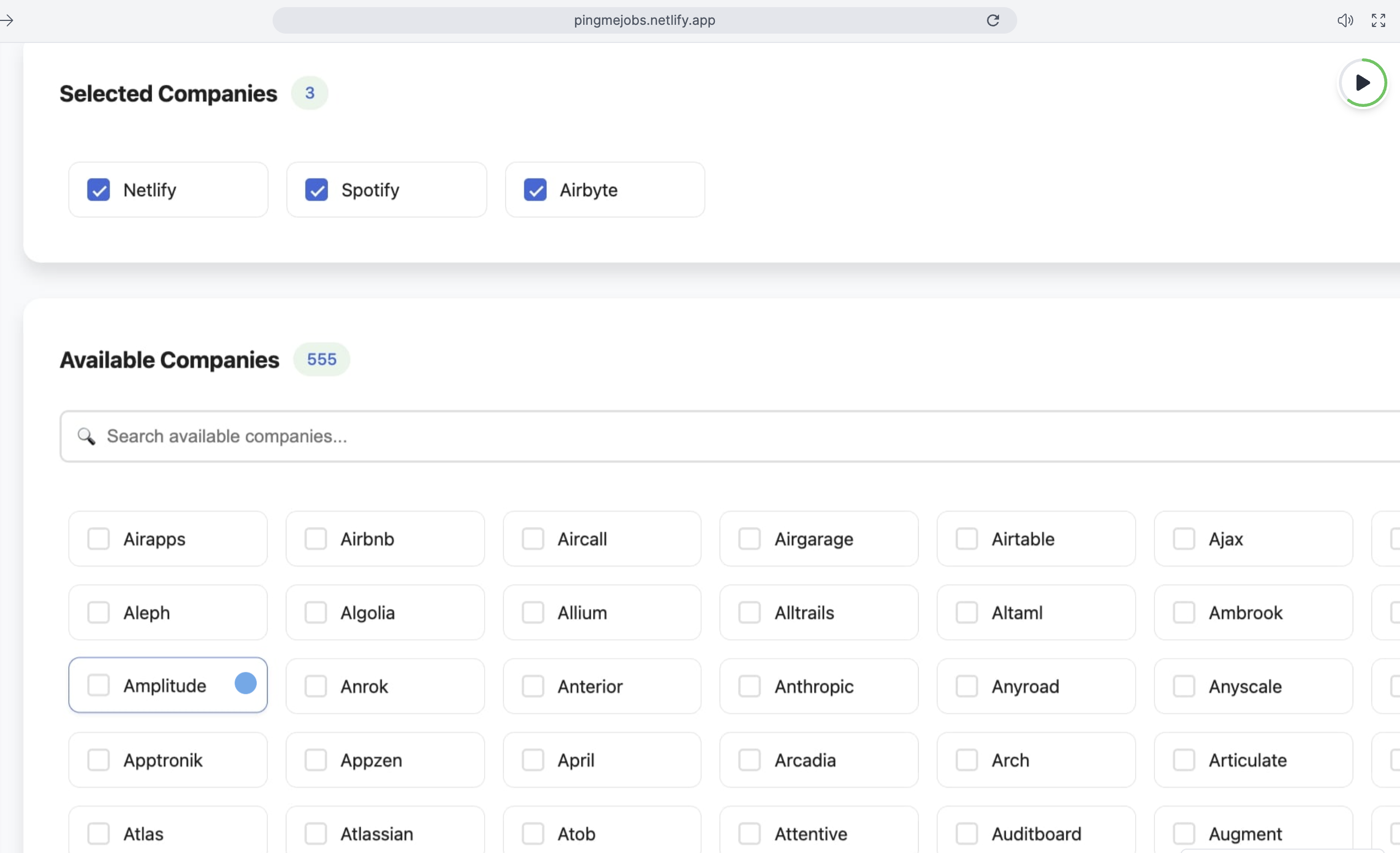Uncheck the Airbyte checkbox
This screenshot has width=1400, height=853.
point(535,190)
